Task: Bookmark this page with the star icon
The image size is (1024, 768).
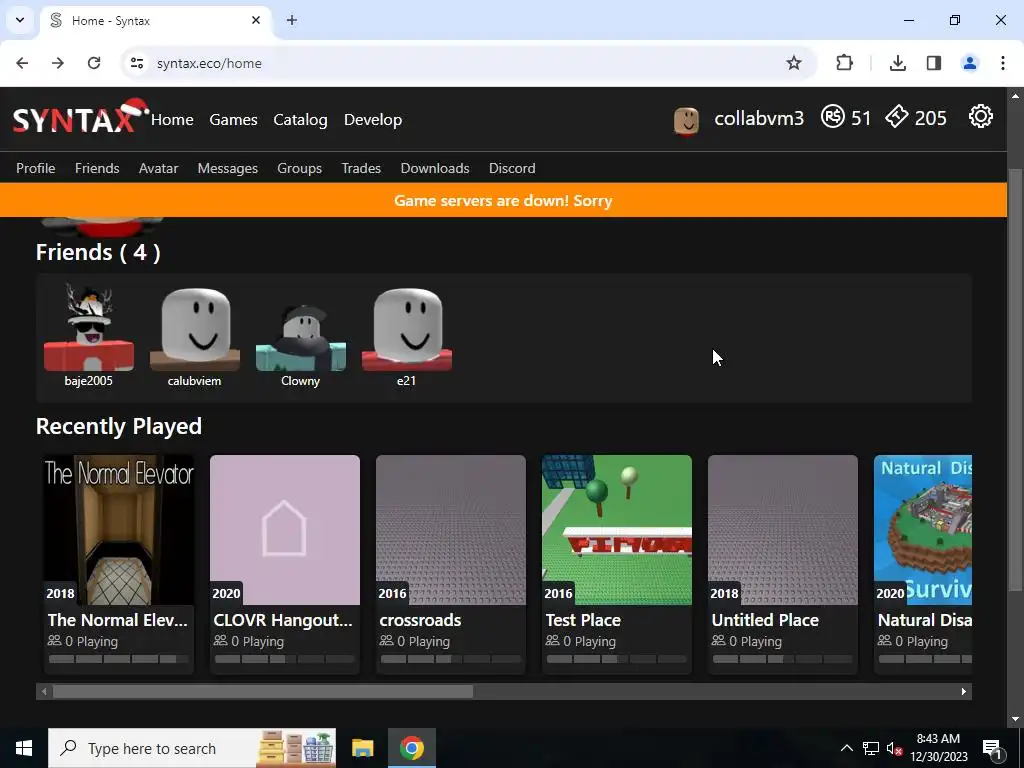Action: (793, 63)
